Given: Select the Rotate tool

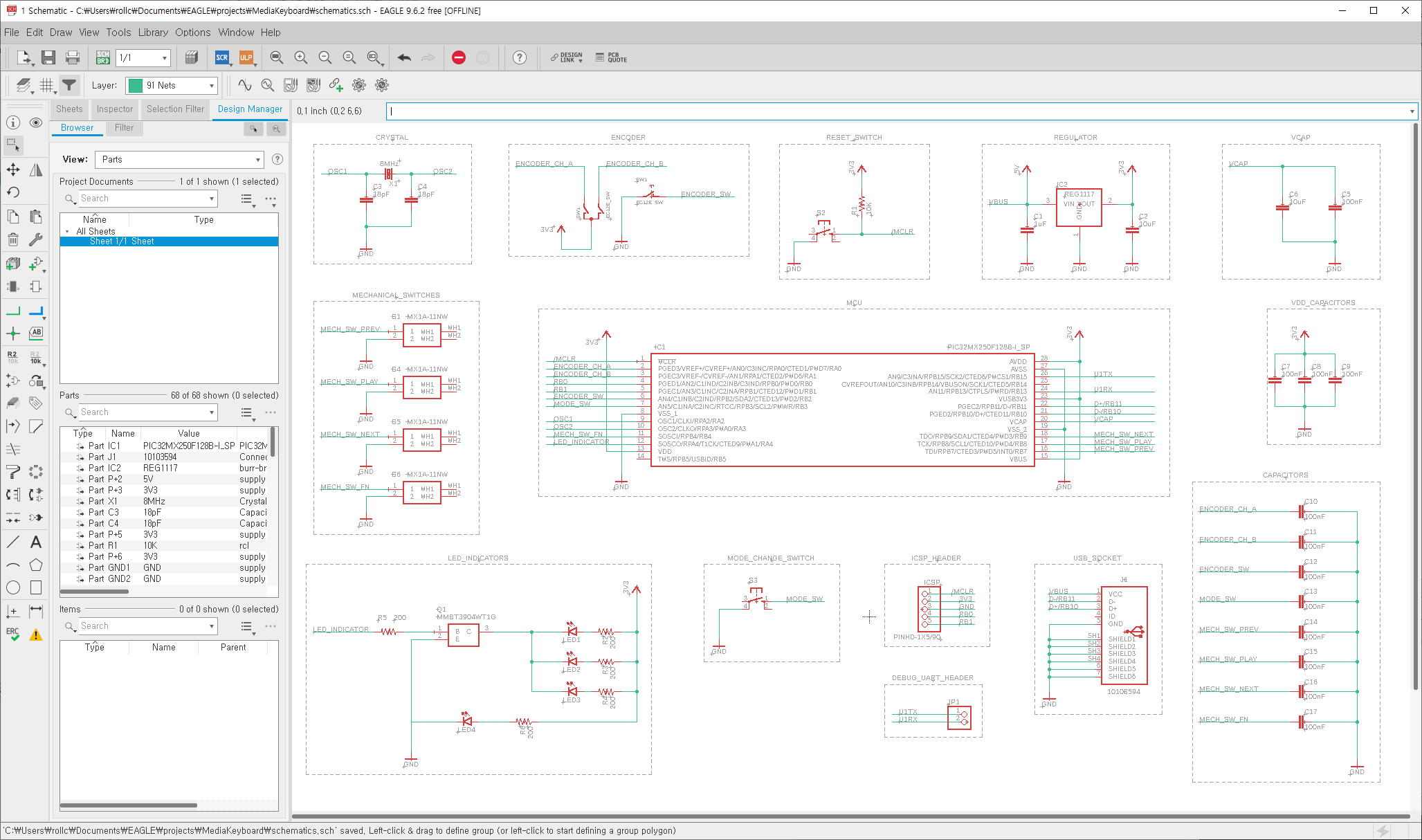Looking at the screenshot, I should (13, 192).
